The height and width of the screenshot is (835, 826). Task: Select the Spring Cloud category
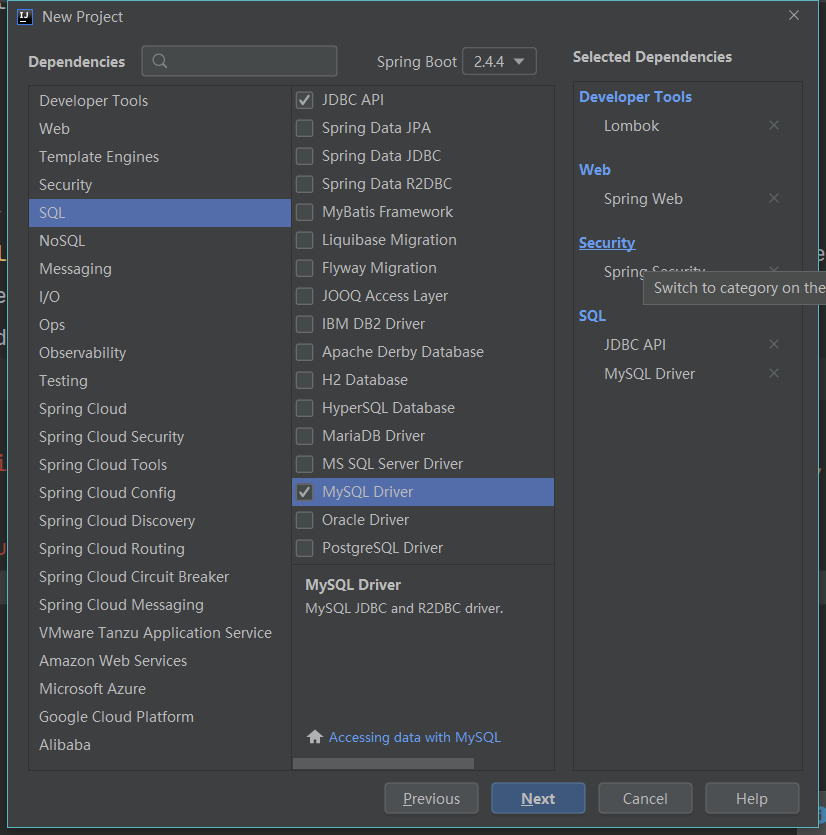160,409
